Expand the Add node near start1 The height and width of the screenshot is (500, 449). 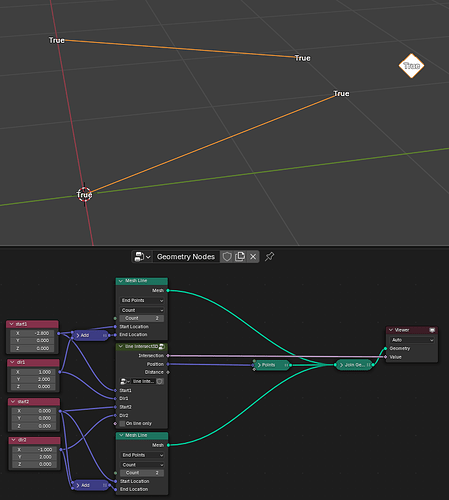[78, 335]
